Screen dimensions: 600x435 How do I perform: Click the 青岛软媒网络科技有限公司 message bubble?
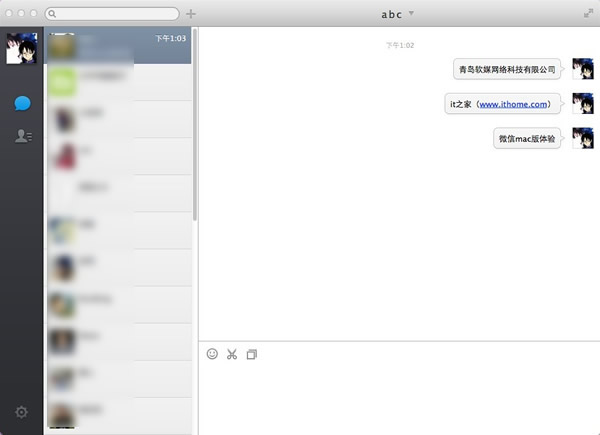(506, 69)
